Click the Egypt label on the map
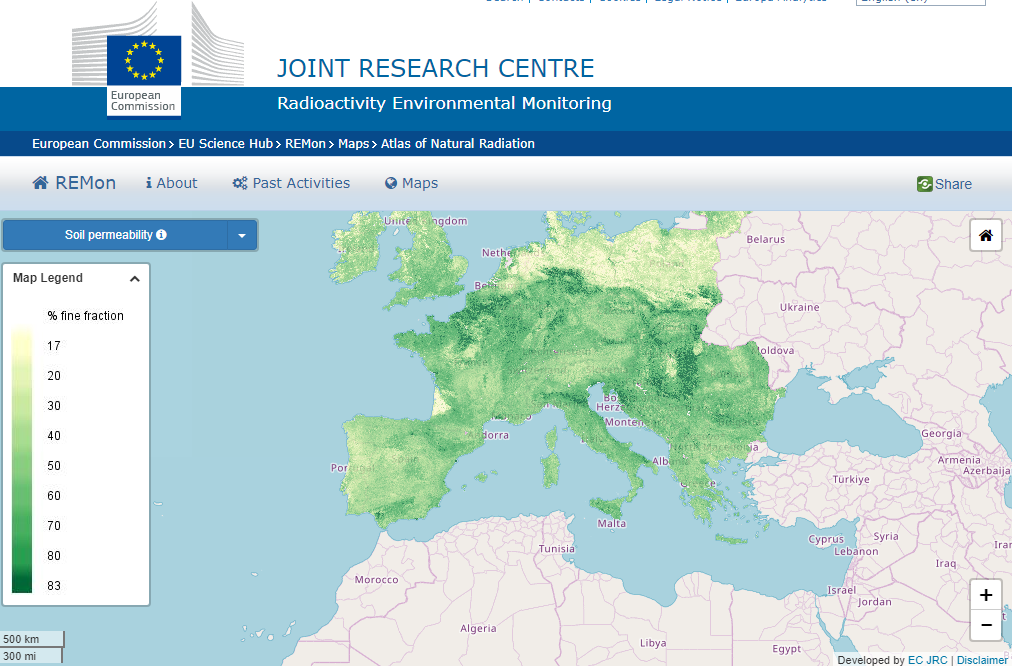The image size is (1012, 666). point(786,649)
